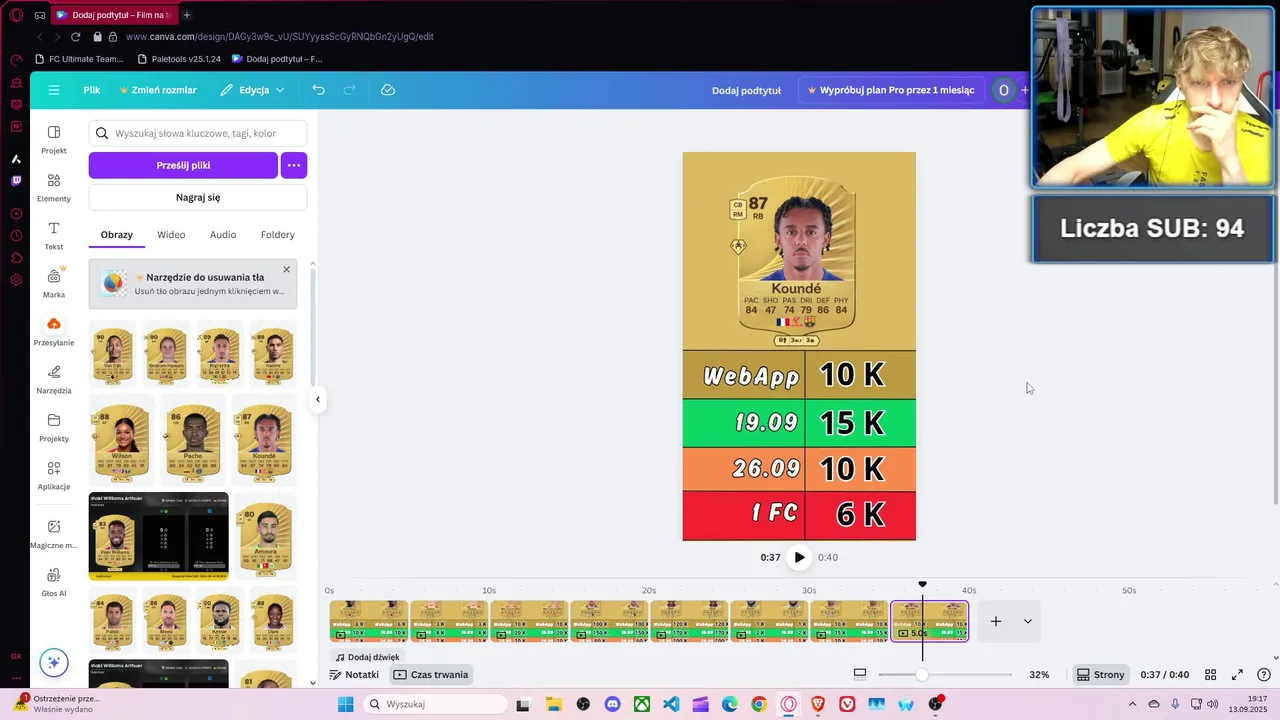The image size is (1280, 720).
Task: Switch to the Obrazy tab
Action: click(117, 235)
